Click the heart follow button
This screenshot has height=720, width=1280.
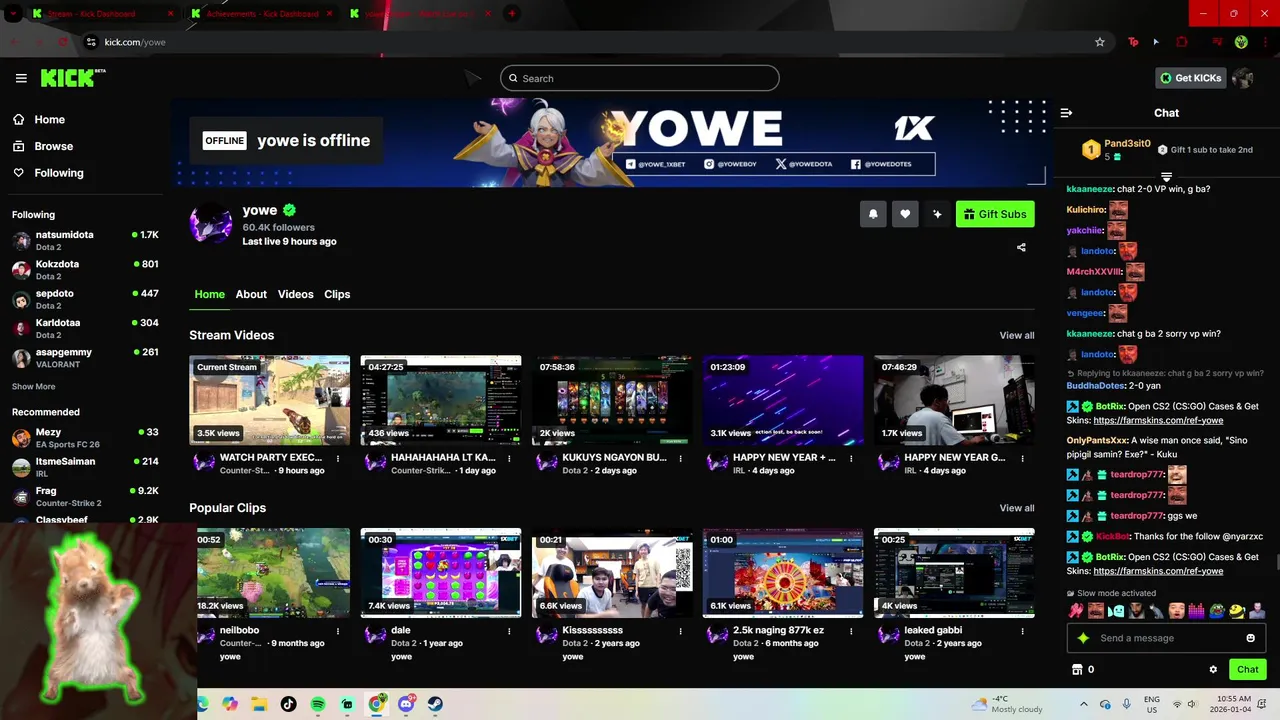click(x=905, y=214)
